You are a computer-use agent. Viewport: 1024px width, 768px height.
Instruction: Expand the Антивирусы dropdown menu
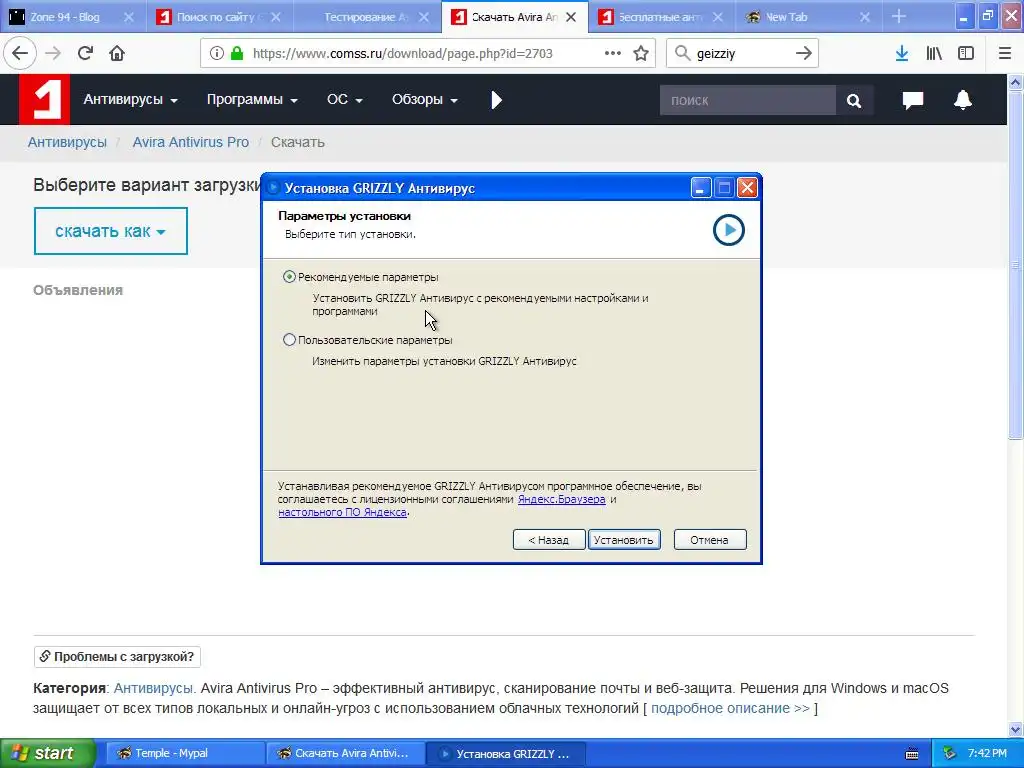(131, 99)
